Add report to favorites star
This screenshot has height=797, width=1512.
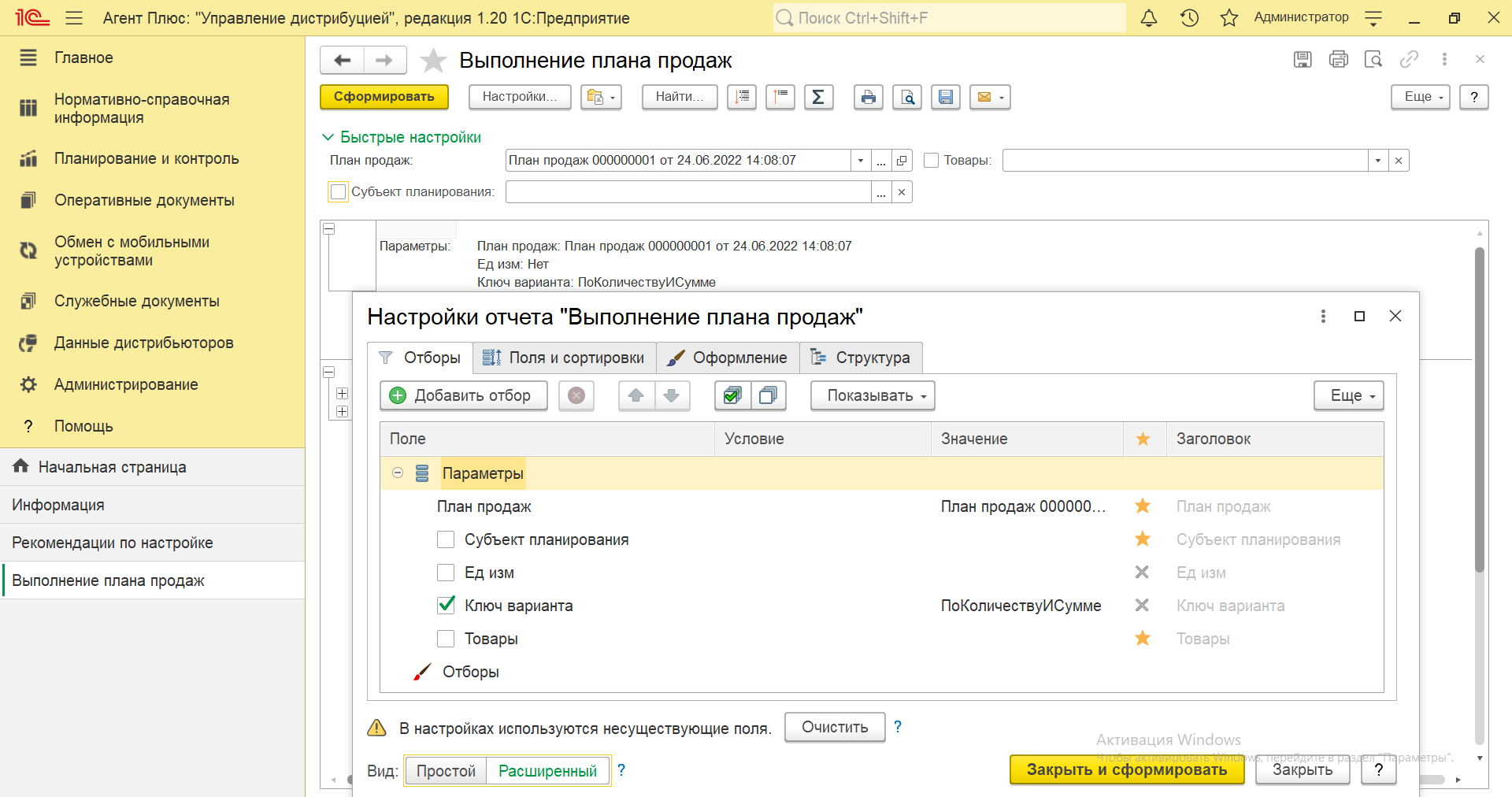(x=433, y=60)
